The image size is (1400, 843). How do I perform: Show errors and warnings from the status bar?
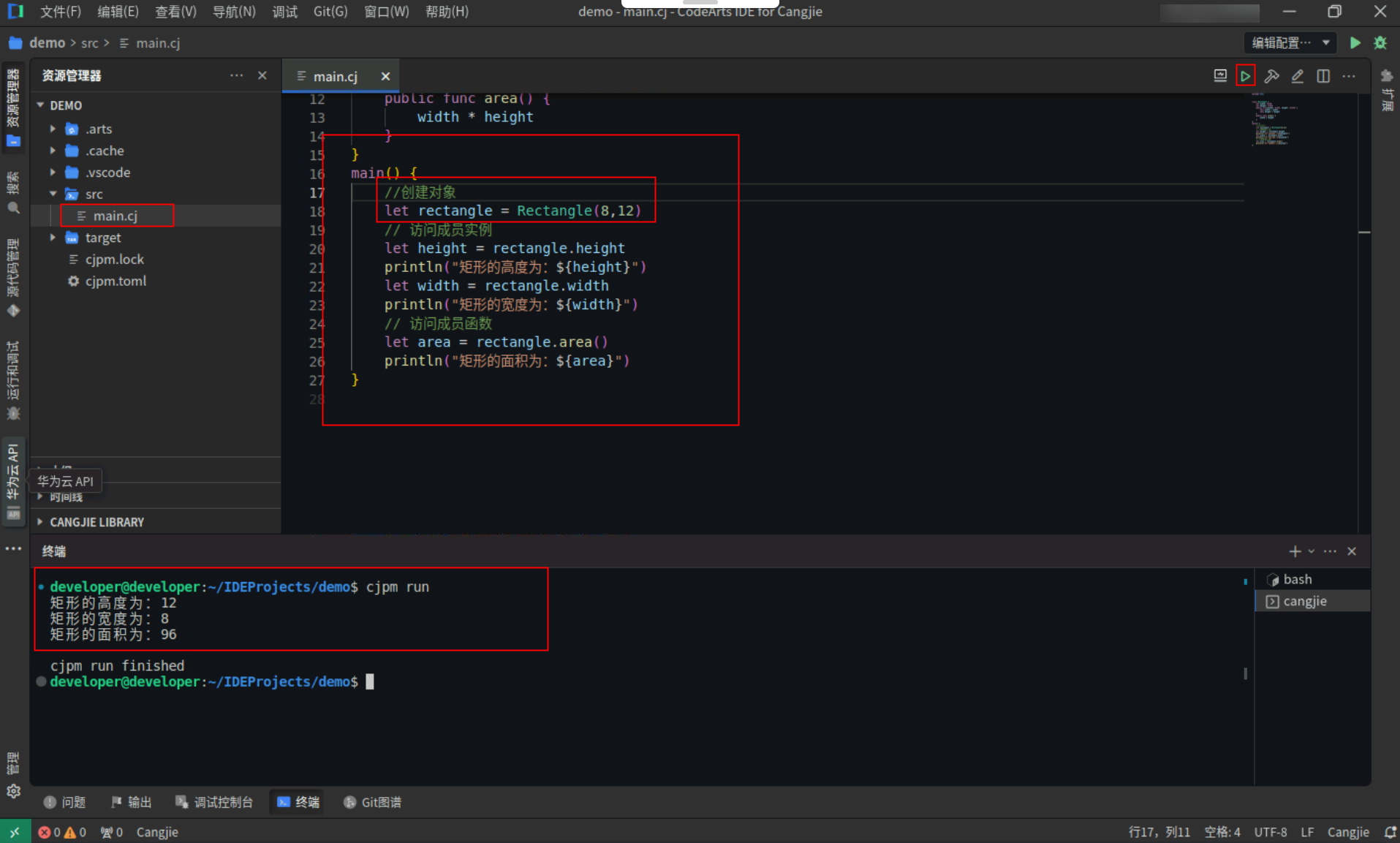(62, 832)
